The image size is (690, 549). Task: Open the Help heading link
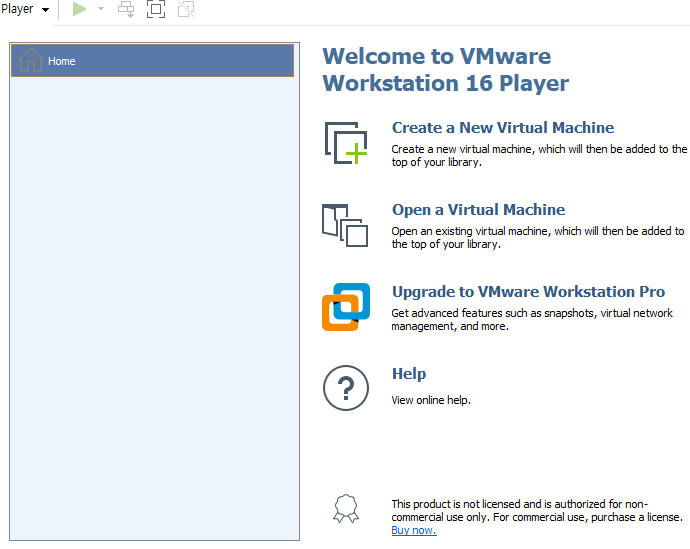pos(409,374)
